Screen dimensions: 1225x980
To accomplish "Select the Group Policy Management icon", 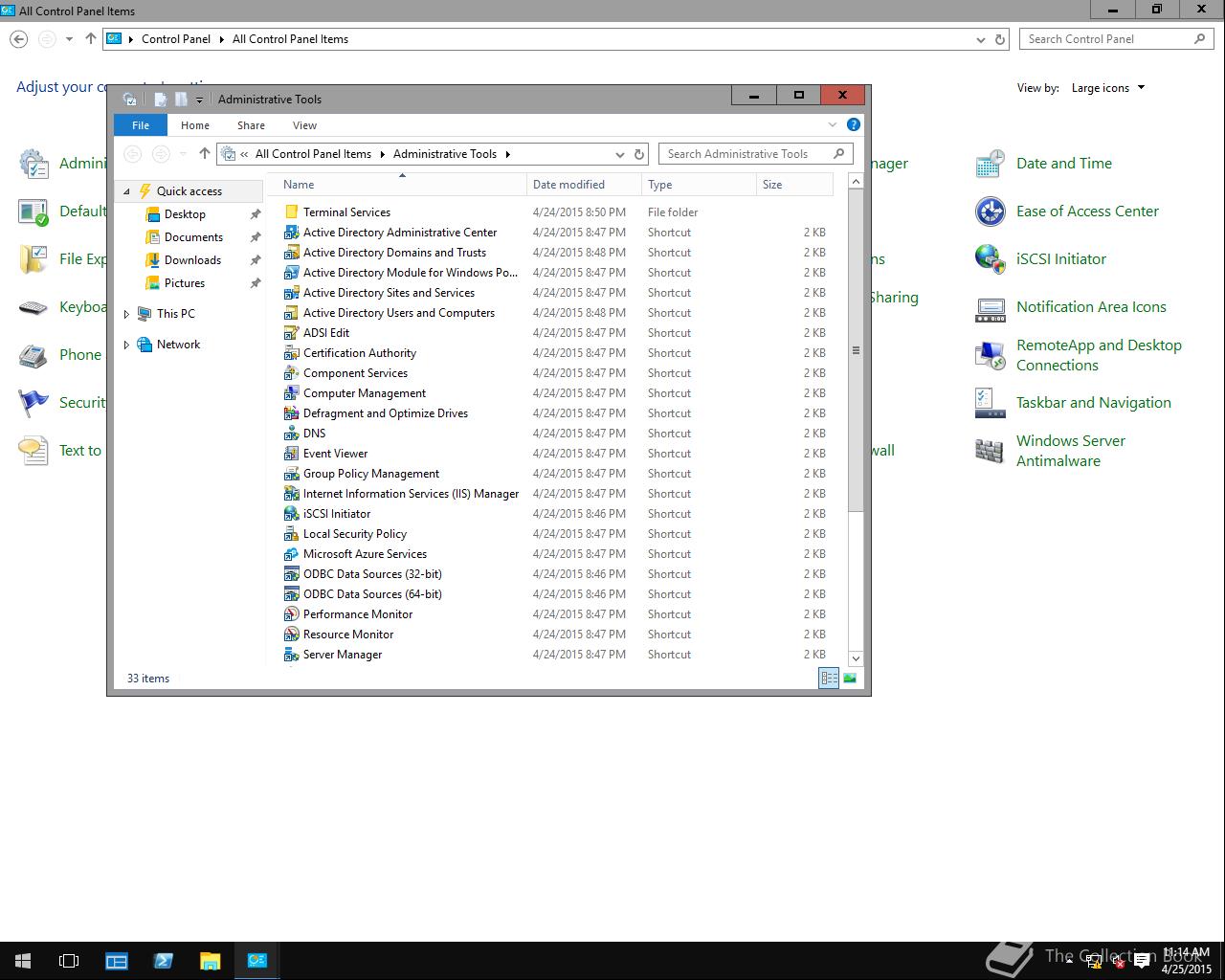I will (292, 473).
